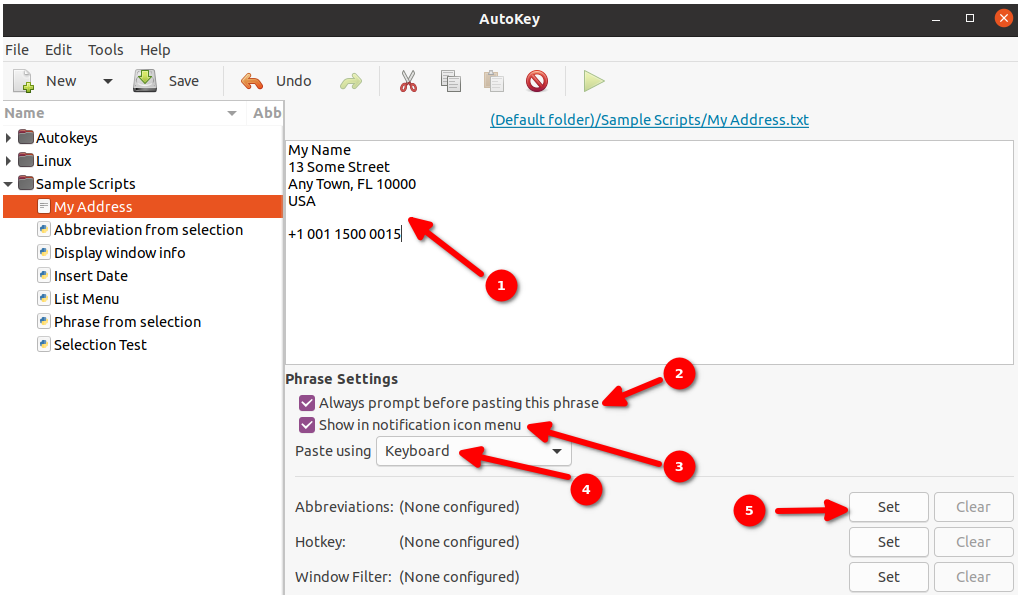
Task: Click the green Redo arrow icon
Action: pos(351,81)
